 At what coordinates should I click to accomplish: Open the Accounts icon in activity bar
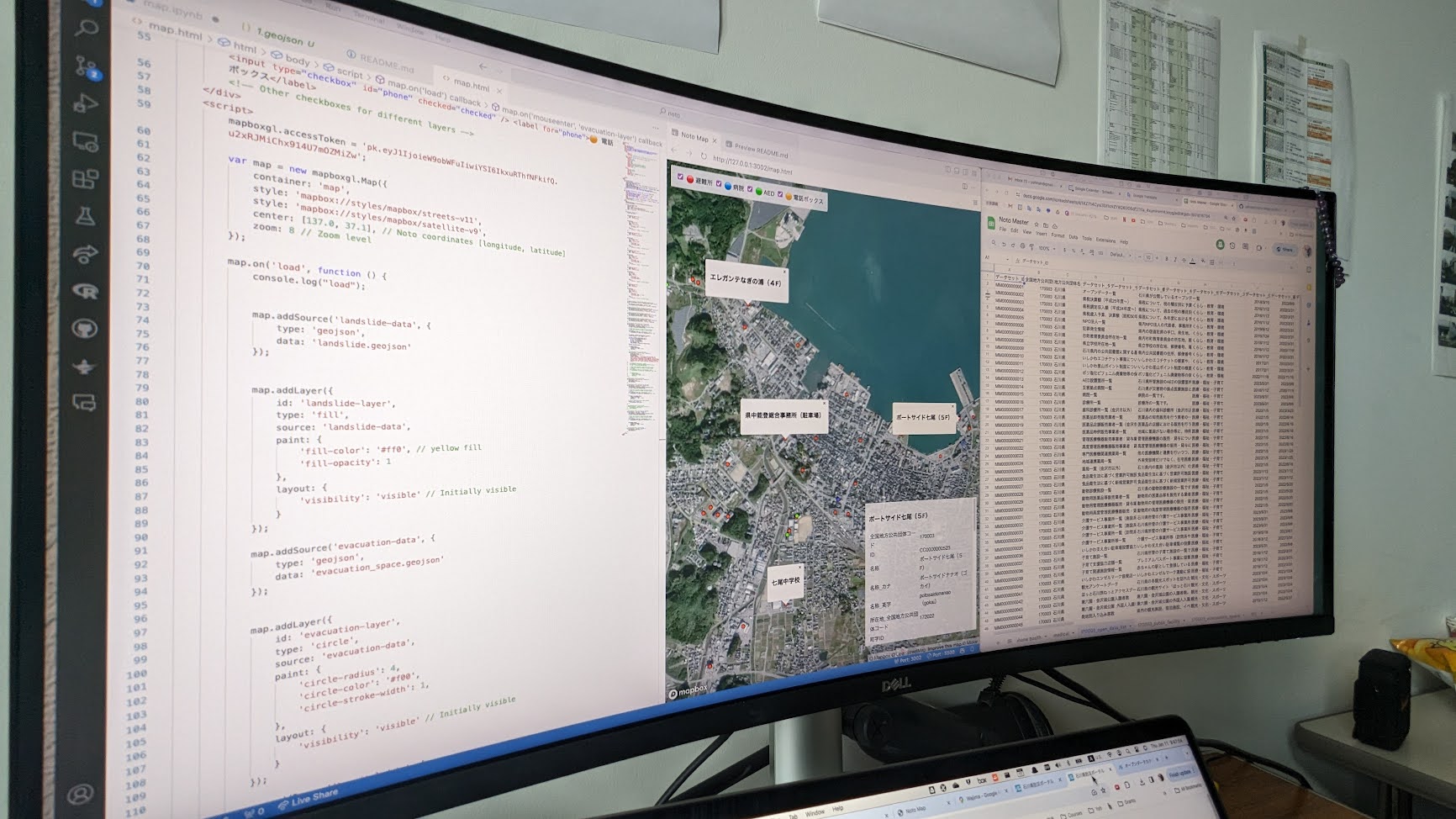[x=81, y=794]
